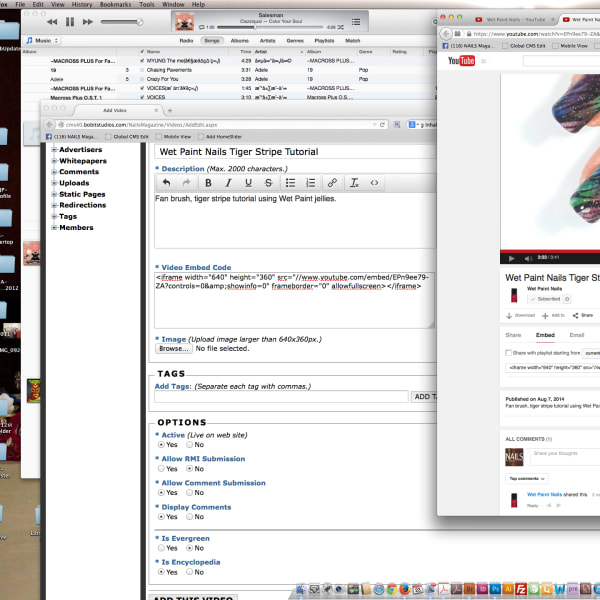600x600 pixels.
Task: Open the Tools menu in menu bar
Action: 147,5
